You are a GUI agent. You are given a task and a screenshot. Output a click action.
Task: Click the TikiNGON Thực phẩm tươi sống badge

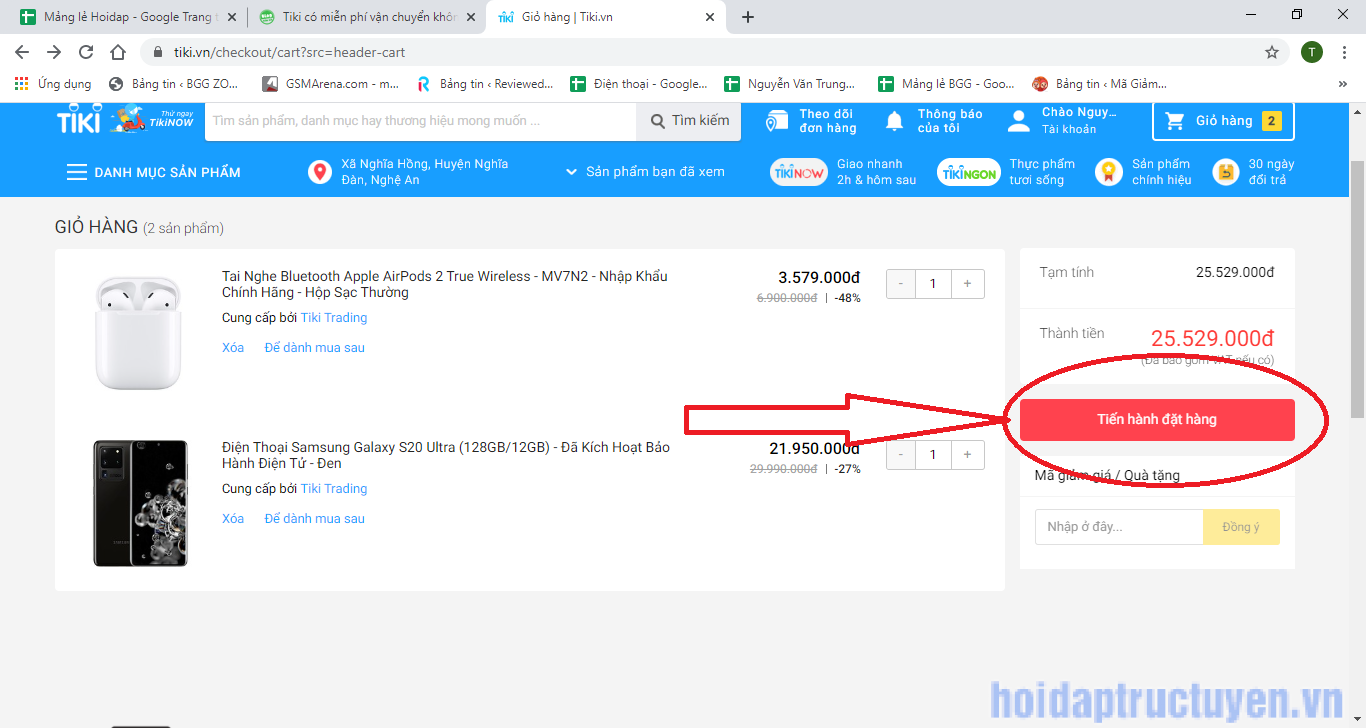(969, 172)
